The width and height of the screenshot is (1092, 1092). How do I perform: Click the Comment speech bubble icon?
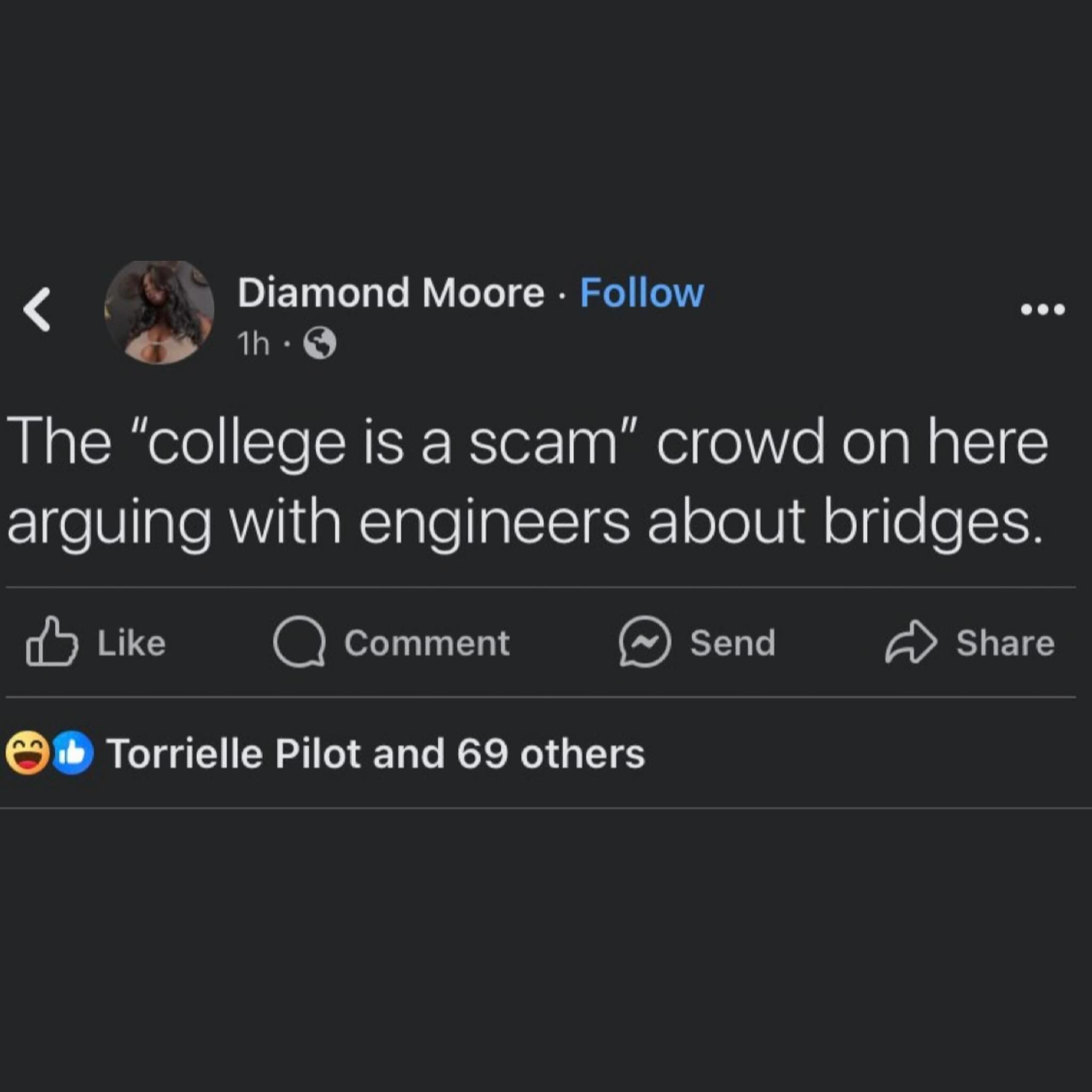coord(299,642)
